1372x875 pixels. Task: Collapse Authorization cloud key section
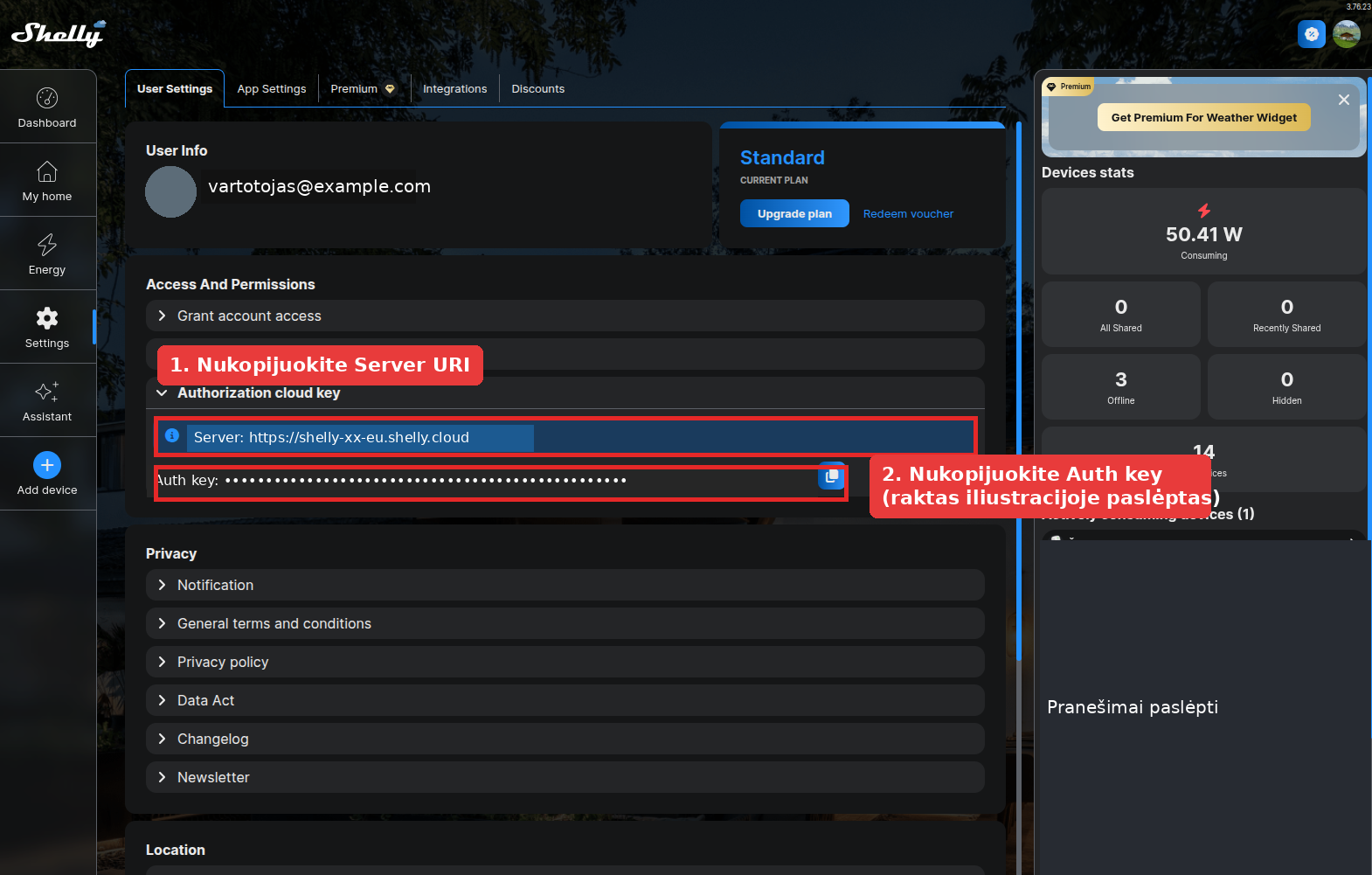pos(565,393)
